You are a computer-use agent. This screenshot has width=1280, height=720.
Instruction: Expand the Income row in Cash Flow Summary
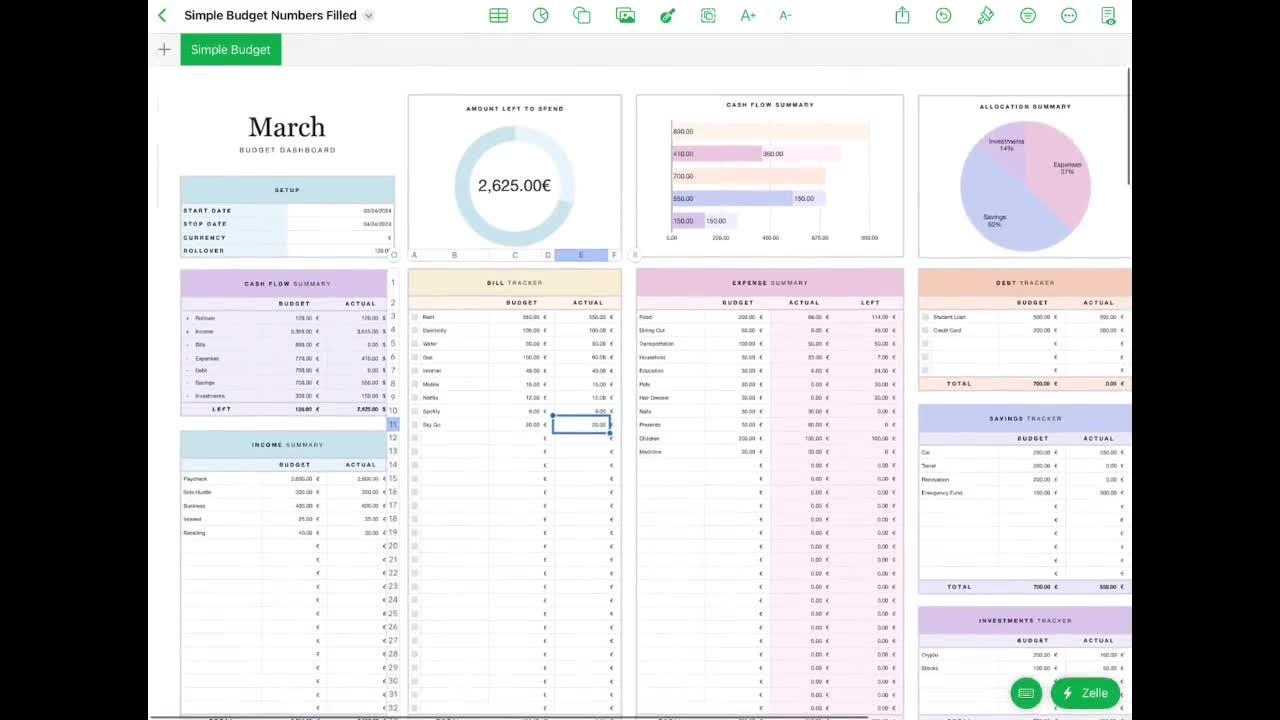click(x=187, y=331)
